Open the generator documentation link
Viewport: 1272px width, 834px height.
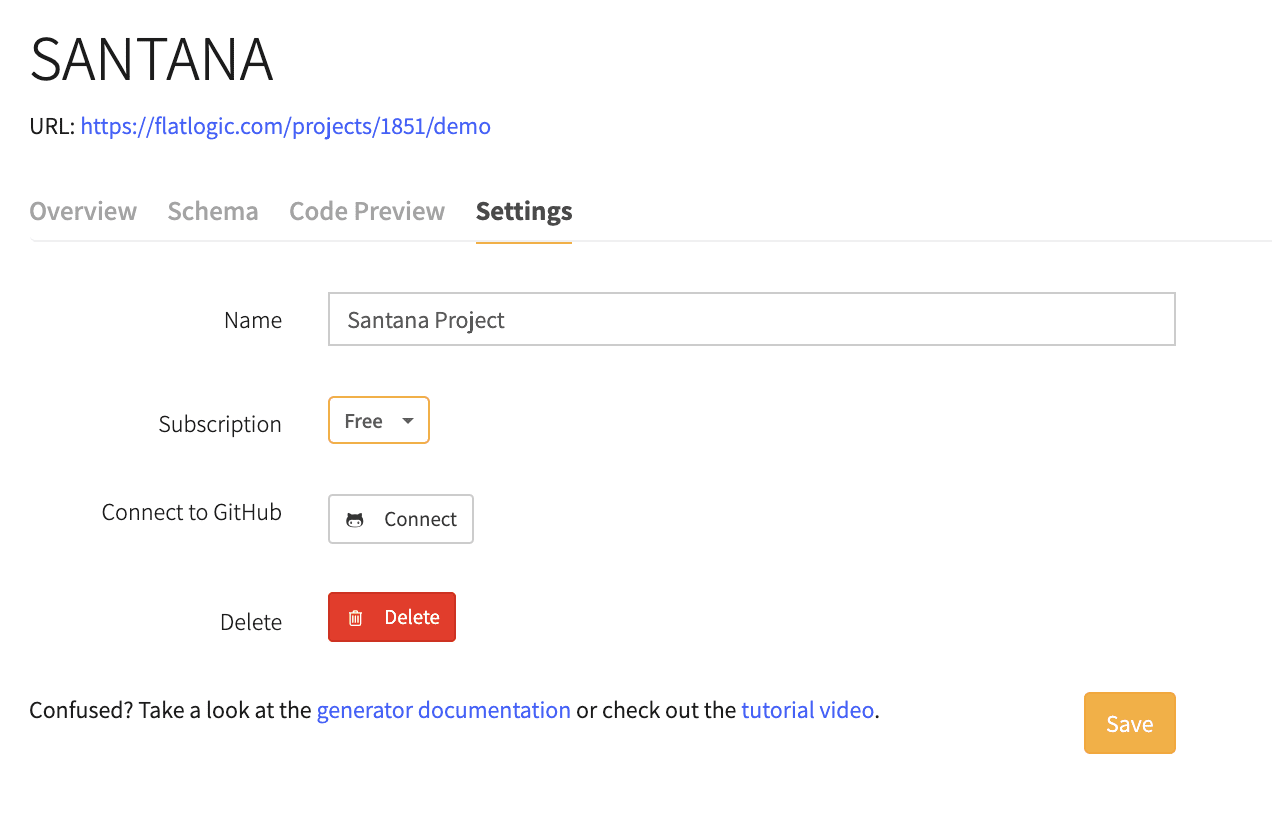point(444,710)
